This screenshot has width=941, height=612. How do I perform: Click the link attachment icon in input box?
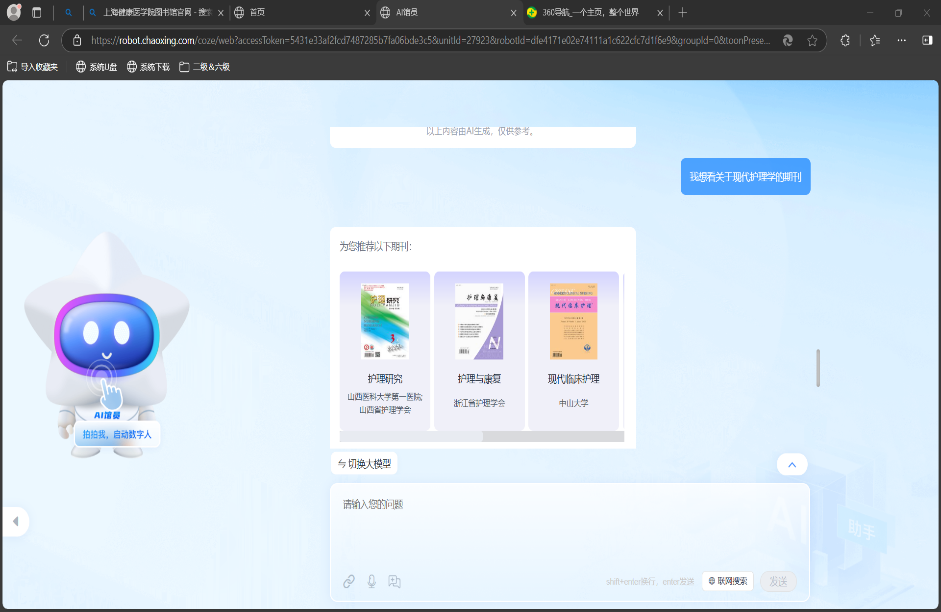pyautogui.click(x=349, y=581)
